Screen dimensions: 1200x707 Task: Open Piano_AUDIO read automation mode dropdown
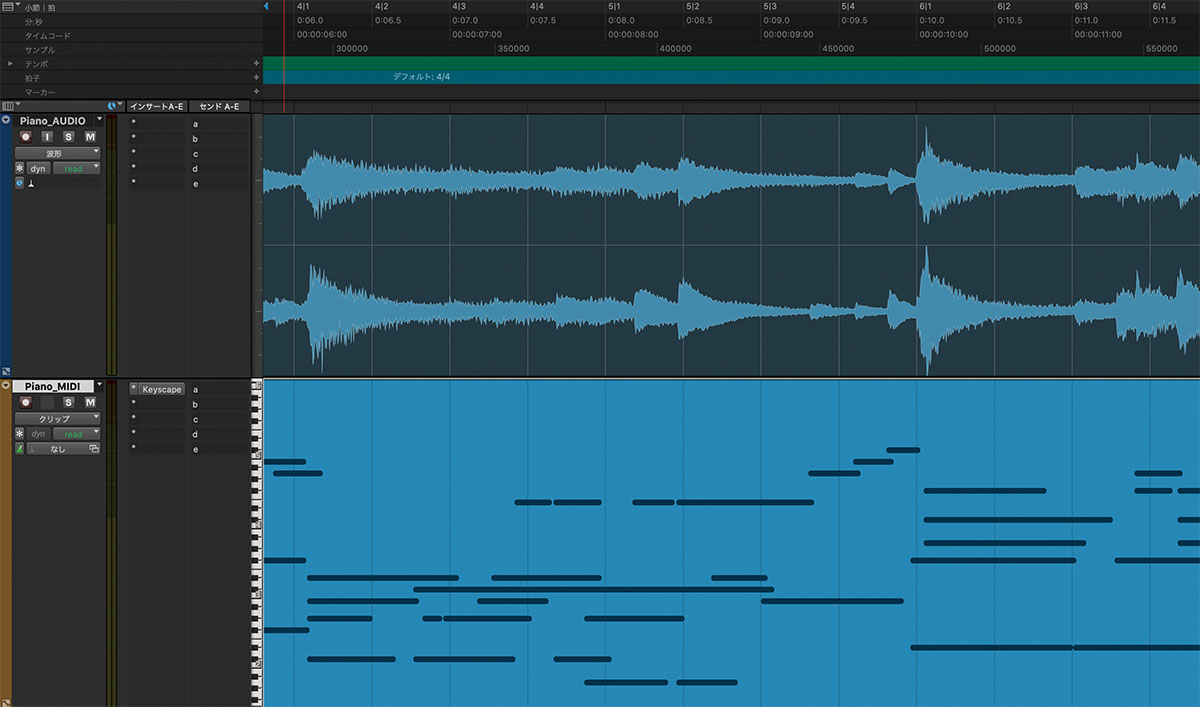tap(77, 169)
